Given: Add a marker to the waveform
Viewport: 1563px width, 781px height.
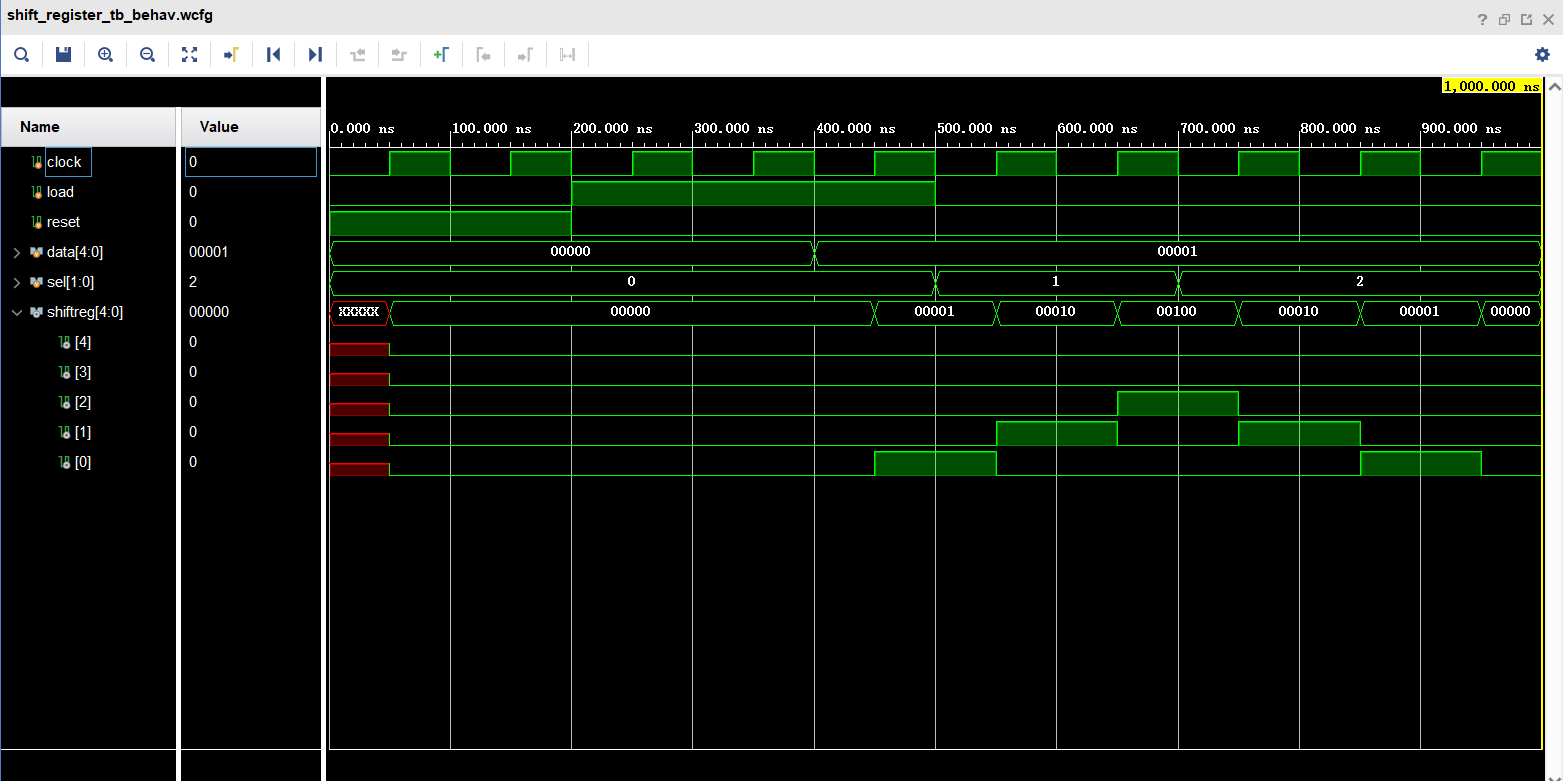Looking at the screenshot, I should tap(441, 55).
